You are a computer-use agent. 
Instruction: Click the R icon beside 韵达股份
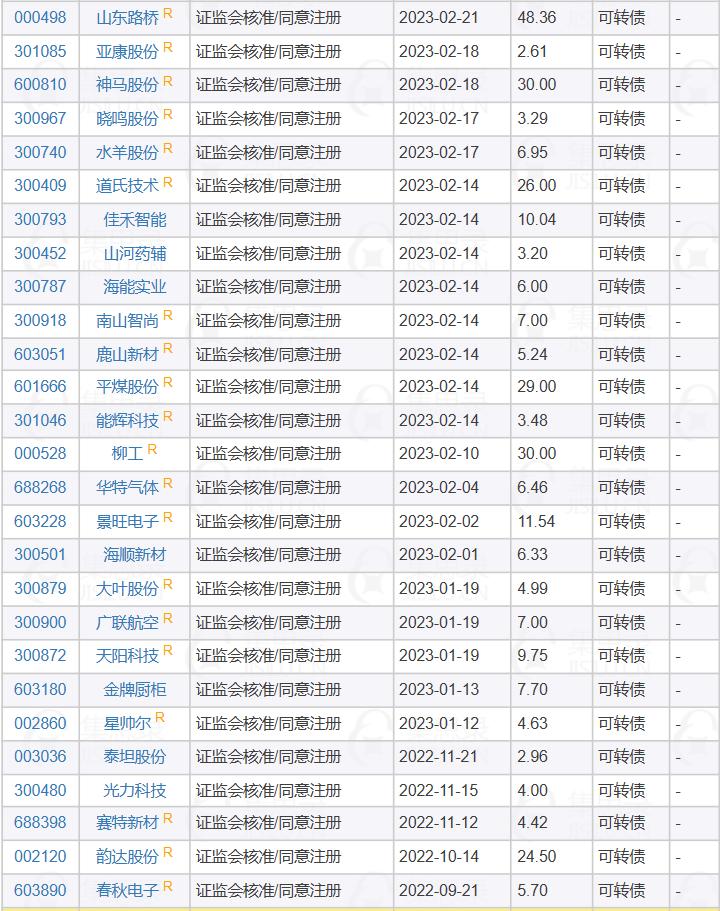coord(168,852)
